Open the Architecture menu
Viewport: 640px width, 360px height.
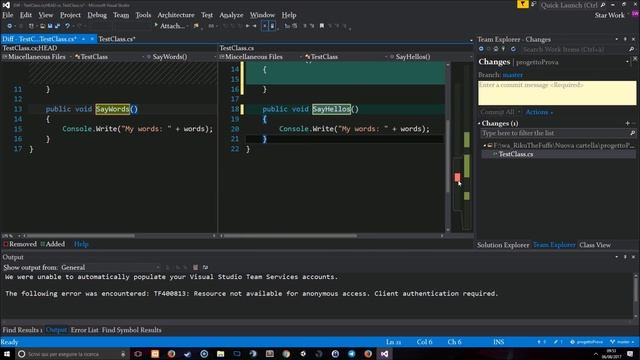click(176, 15)
